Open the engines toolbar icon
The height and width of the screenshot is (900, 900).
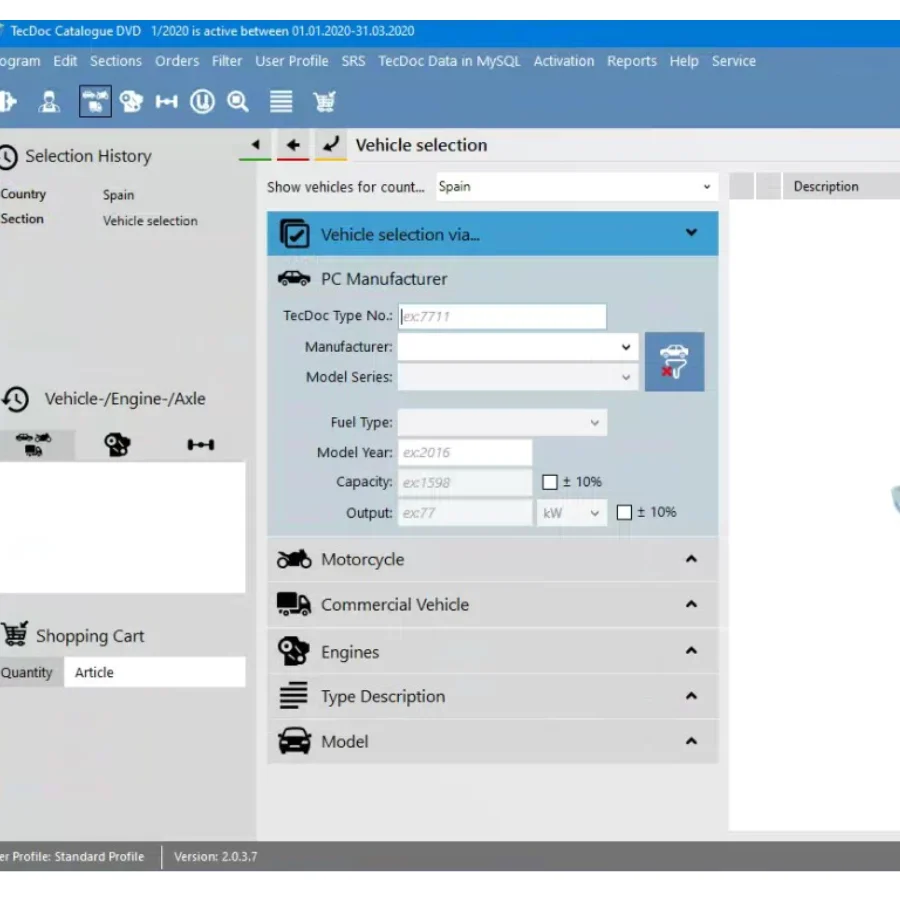click(x=131, y=102)
